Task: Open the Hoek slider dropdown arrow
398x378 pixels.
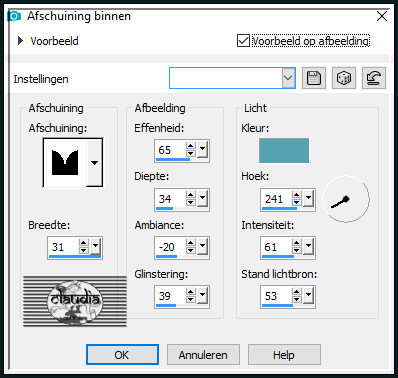Action: tap(308, 198)
